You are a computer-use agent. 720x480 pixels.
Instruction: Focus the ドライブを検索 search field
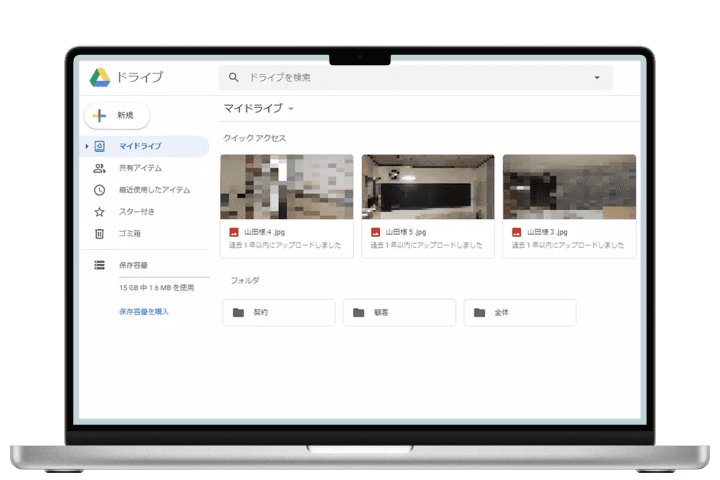tap(415, 77)
